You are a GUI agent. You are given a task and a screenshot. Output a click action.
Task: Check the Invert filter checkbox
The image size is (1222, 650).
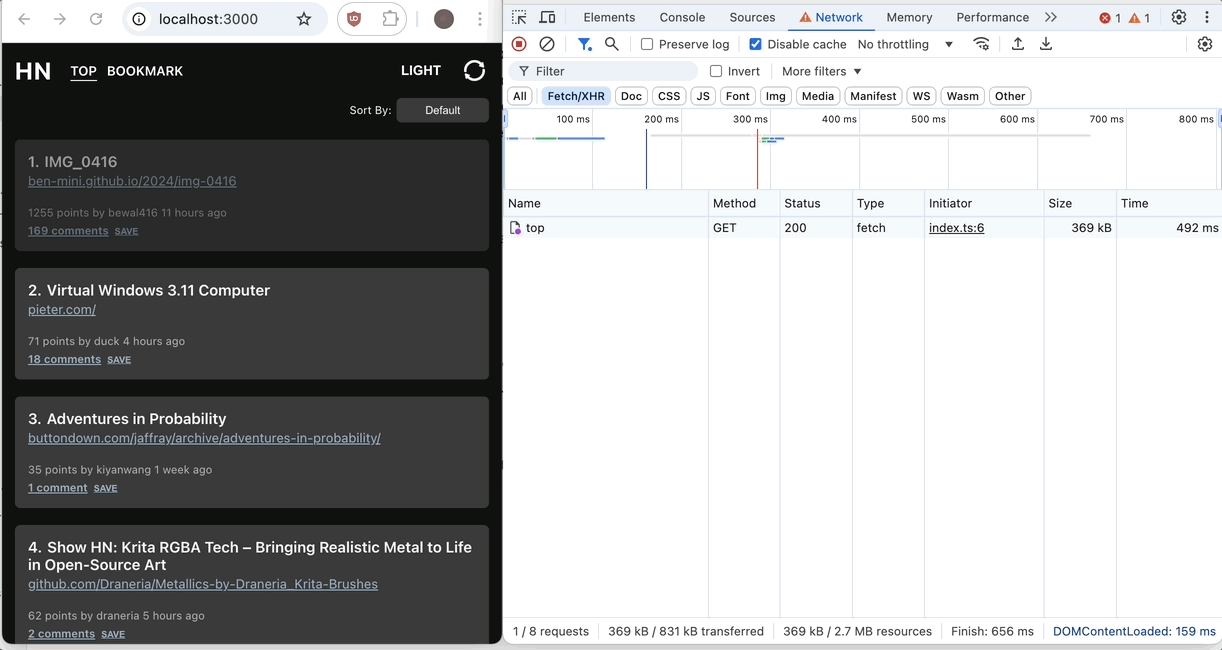point(716,71)
